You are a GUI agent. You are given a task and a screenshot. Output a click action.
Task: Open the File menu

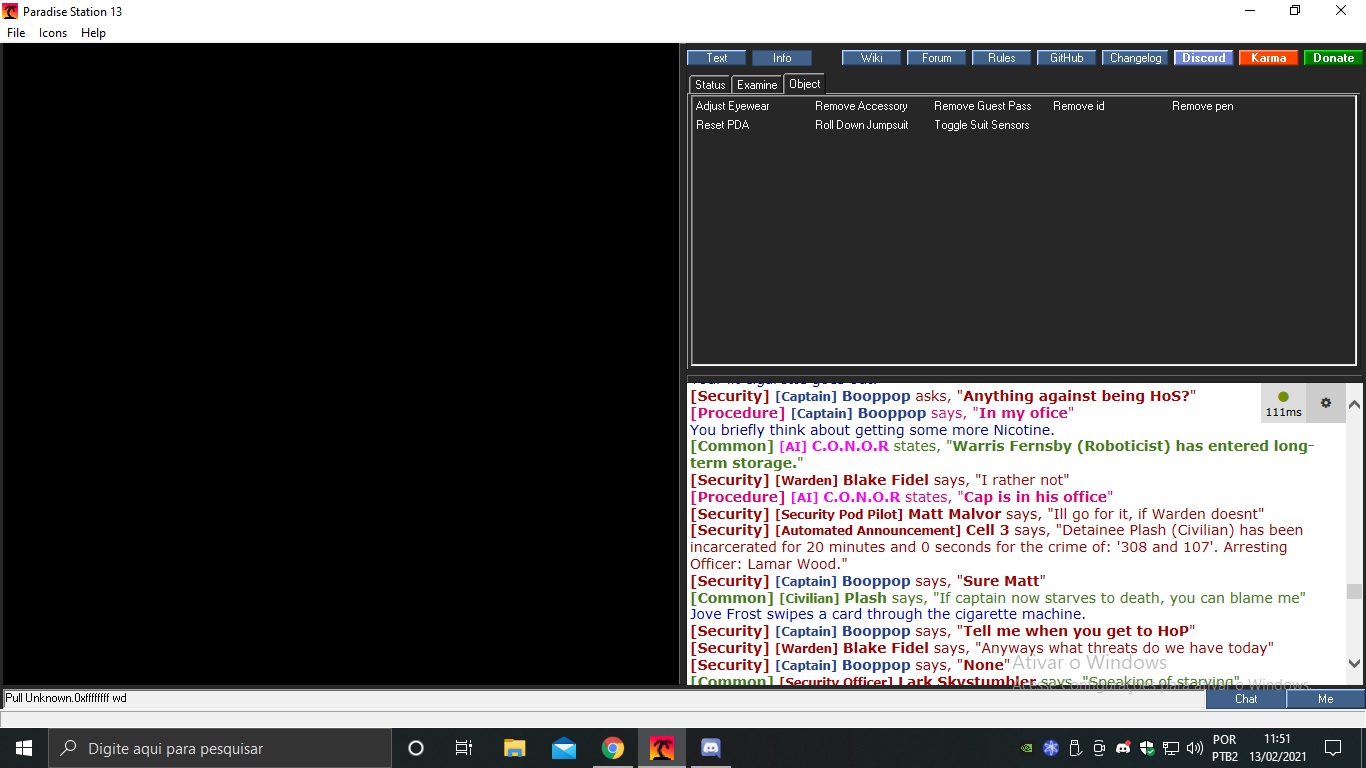16,33
